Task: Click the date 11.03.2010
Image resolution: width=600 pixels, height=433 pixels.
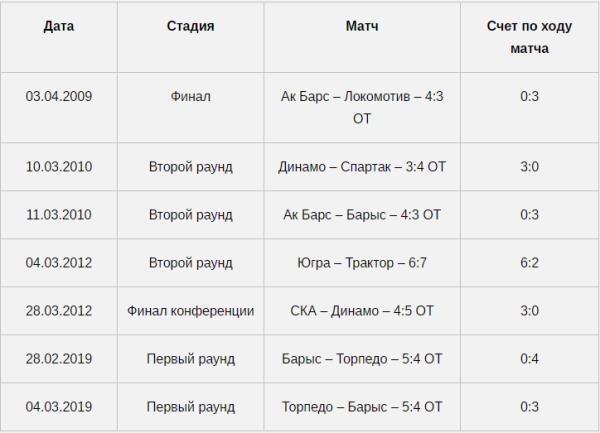Action: coord(59,215)
